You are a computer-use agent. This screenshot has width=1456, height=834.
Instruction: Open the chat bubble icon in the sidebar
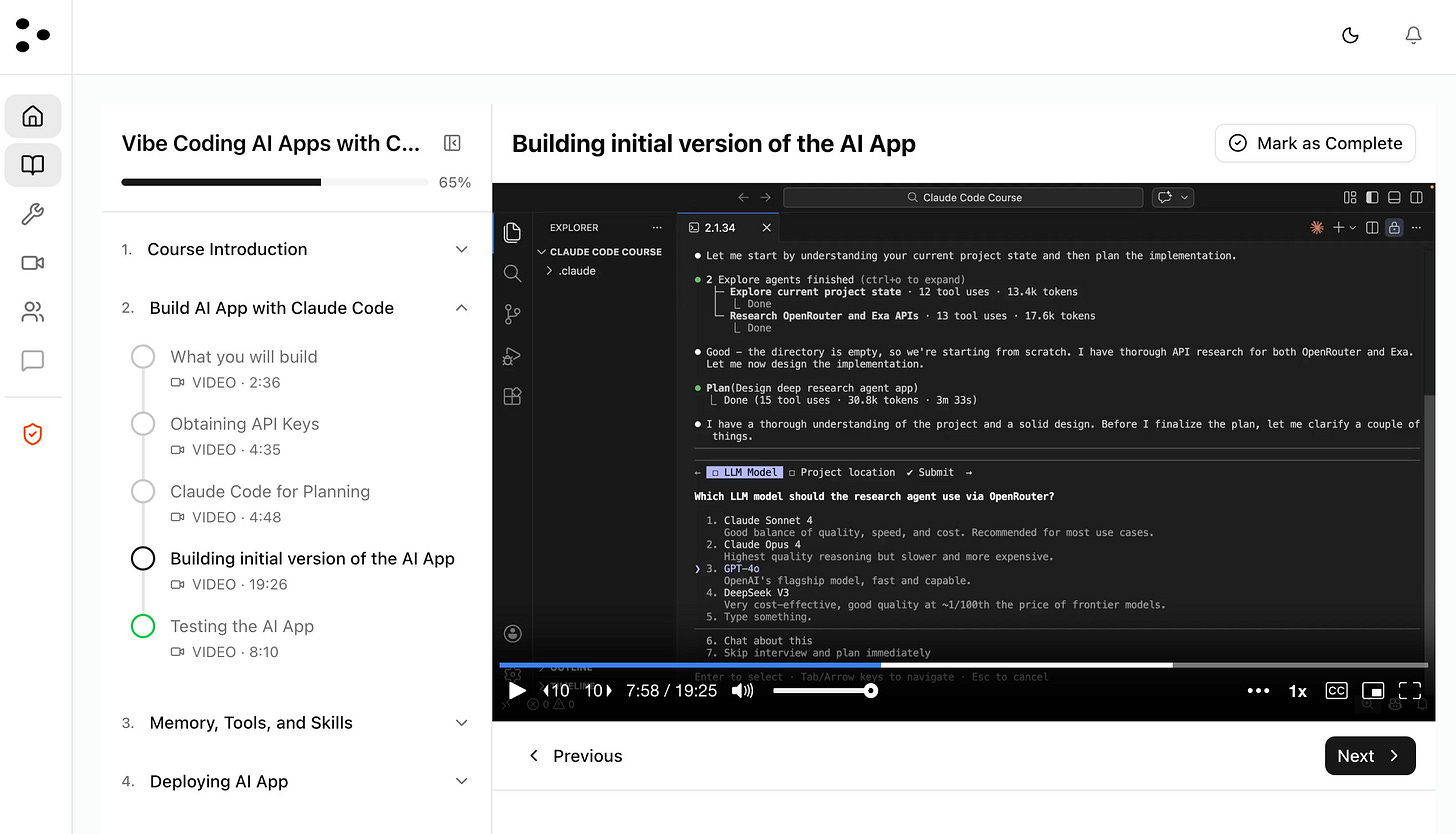(x=33, y=360)
